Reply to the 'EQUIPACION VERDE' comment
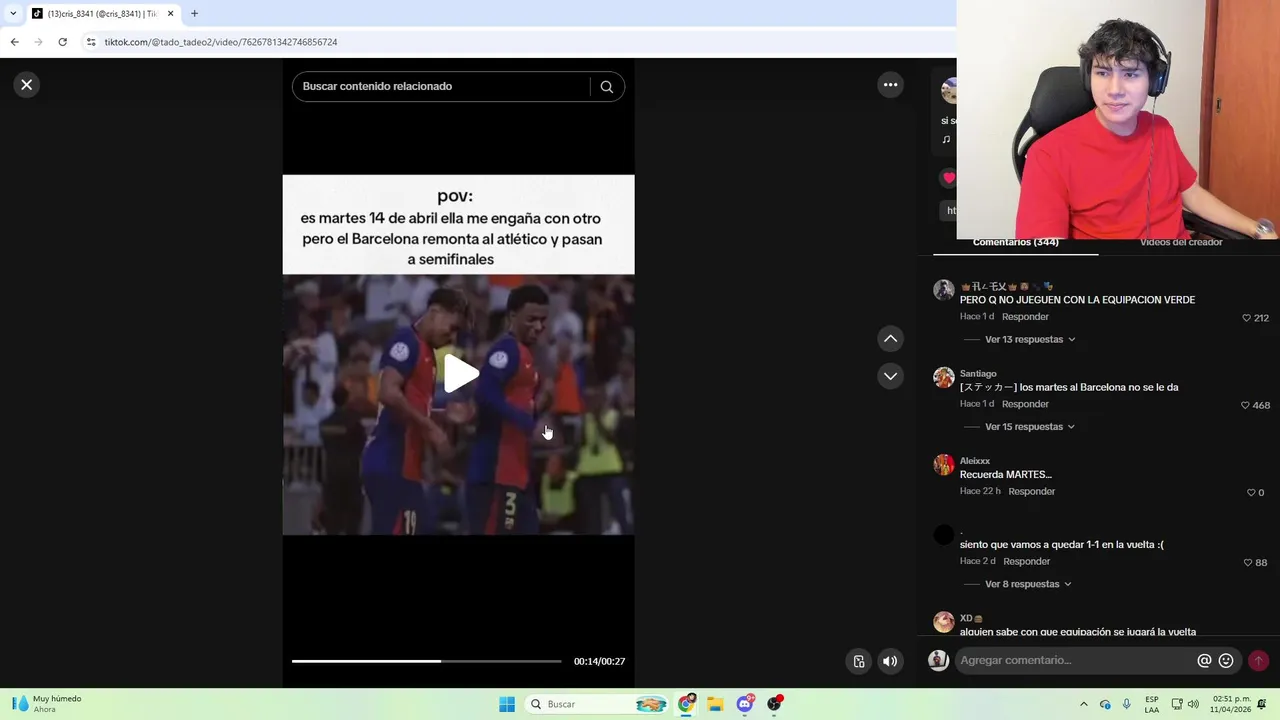Screen dimensions: 1280x720 point(1025,317)
